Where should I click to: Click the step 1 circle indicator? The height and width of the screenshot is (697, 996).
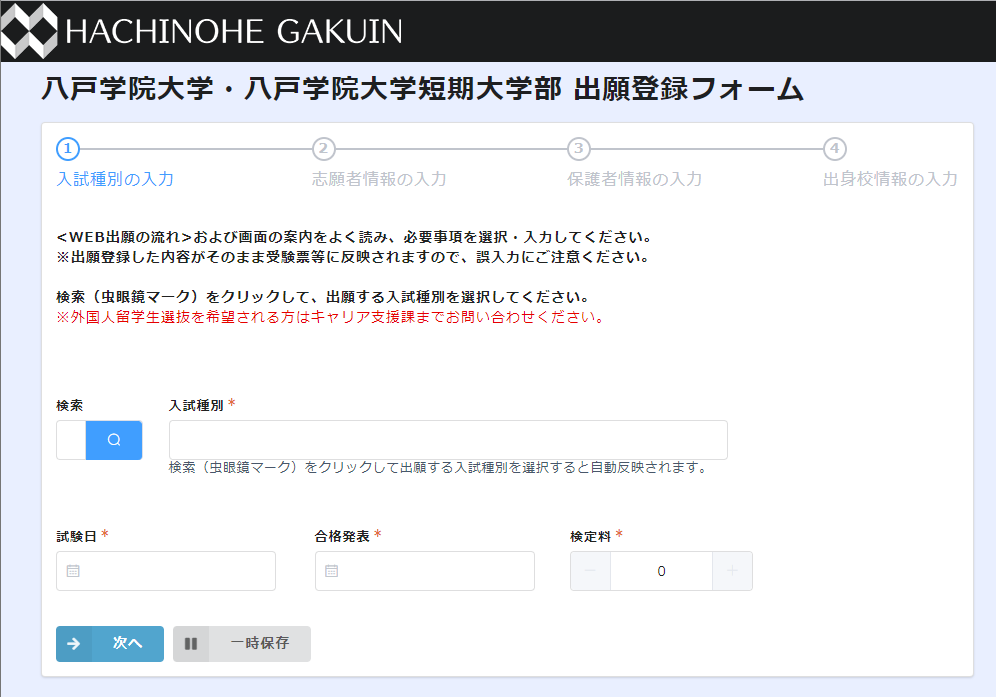(x=67, y=149)
